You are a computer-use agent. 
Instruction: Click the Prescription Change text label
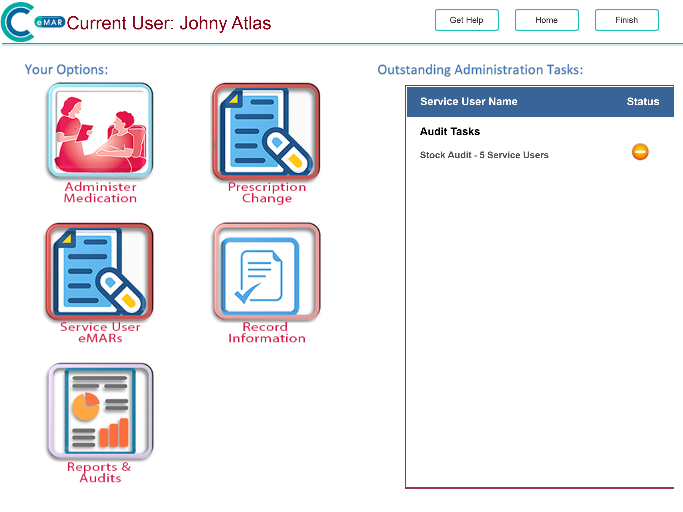point(266,193)
